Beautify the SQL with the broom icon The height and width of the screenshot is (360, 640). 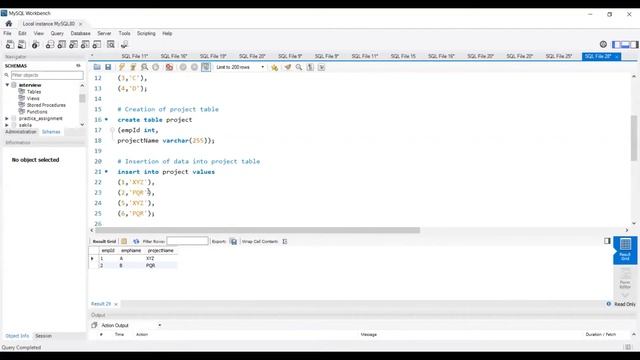(x=288, y=67)
